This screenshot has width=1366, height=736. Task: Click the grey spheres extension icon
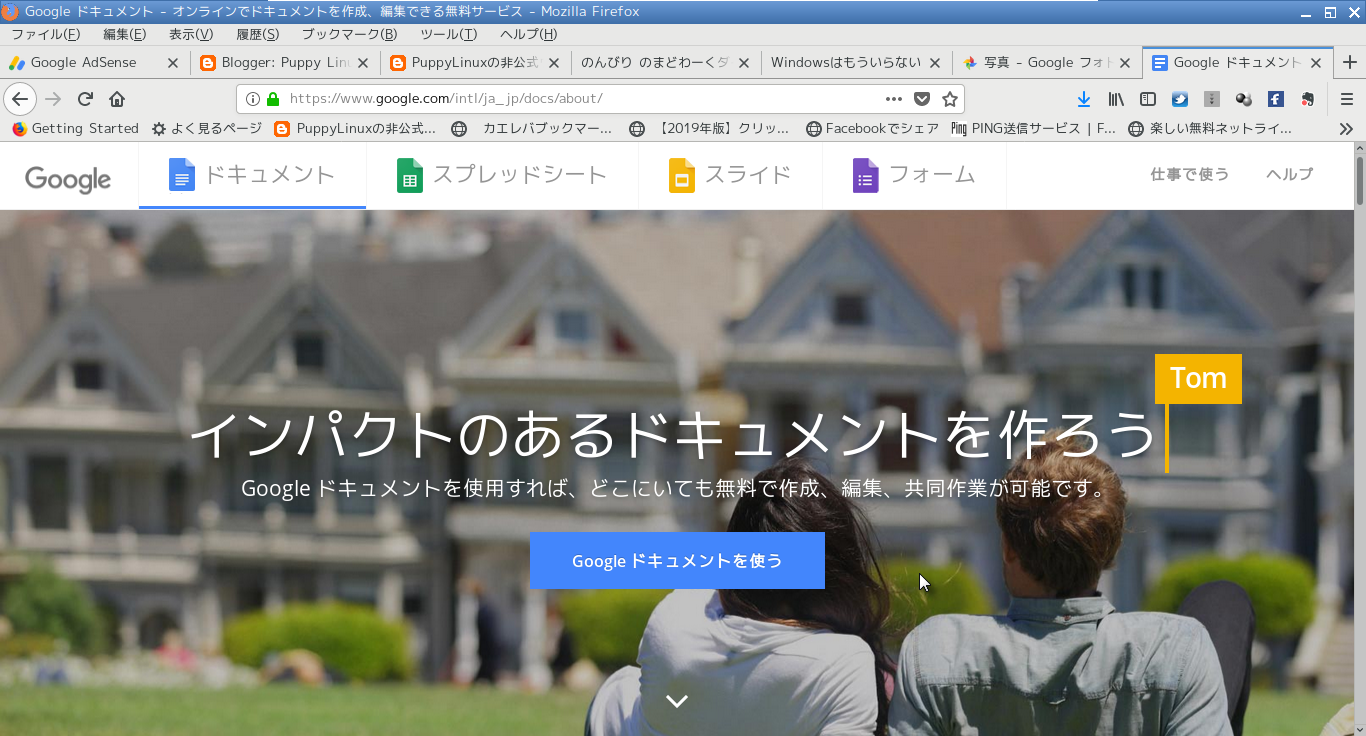(1244, 99)
